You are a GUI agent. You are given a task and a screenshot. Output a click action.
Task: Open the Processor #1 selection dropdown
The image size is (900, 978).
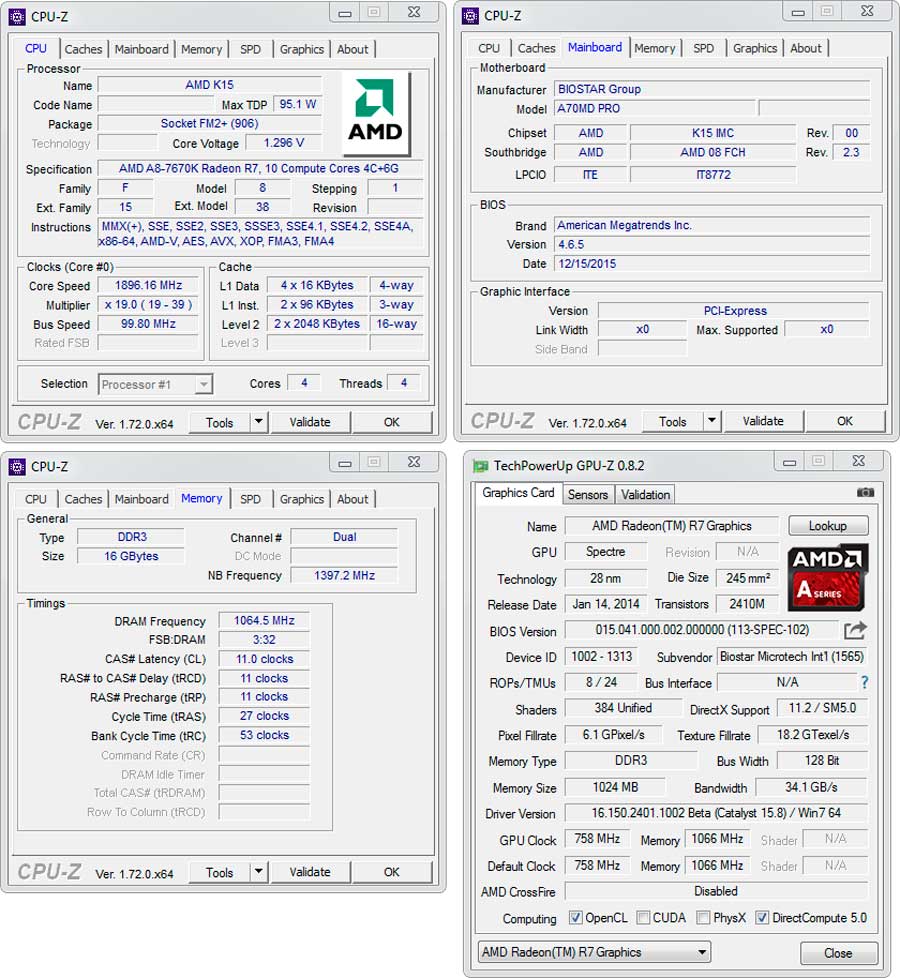pyautogui.click(x=155, y=384)
